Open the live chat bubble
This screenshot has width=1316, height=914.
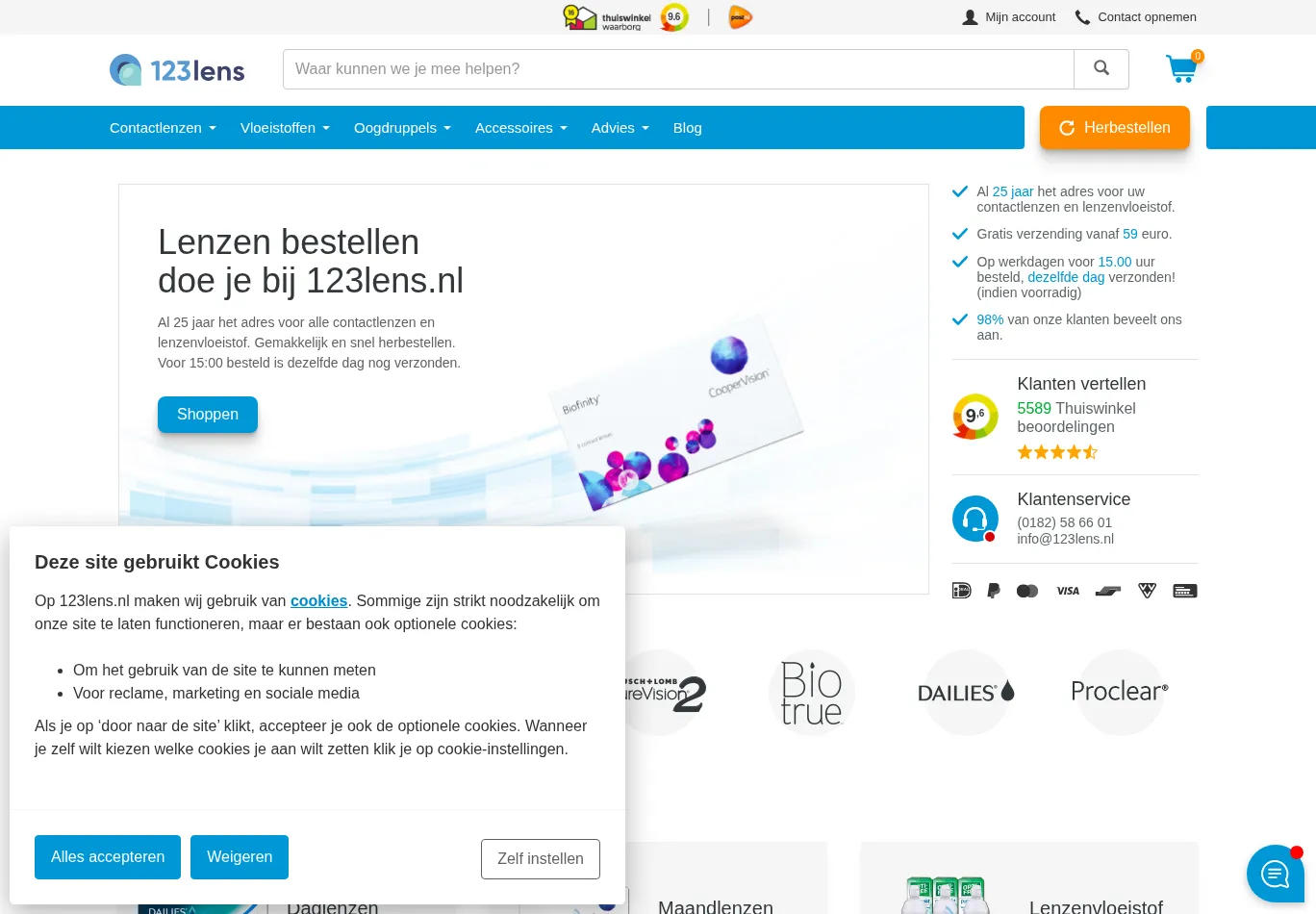(1276, 874)
